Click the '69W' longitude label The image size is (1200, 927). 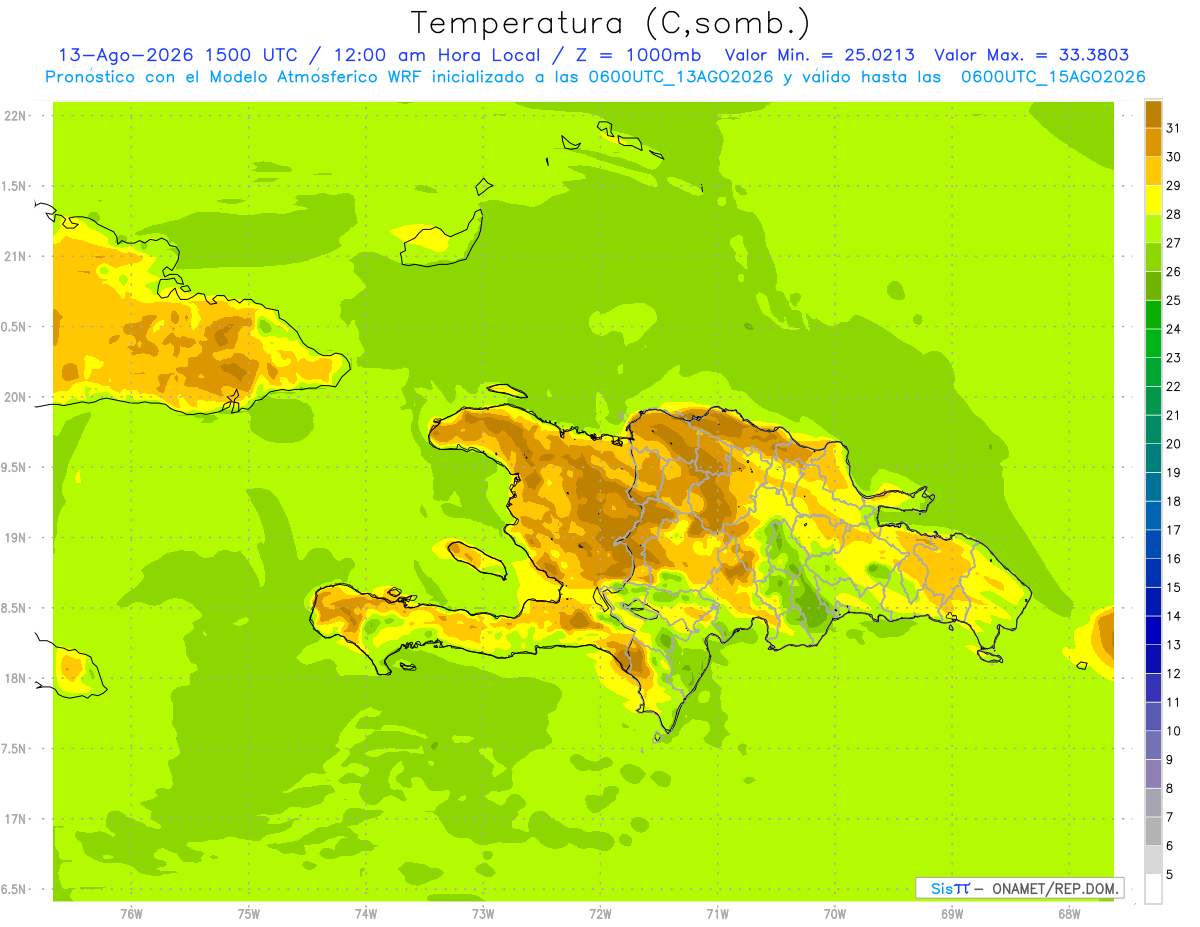[952, 914]
